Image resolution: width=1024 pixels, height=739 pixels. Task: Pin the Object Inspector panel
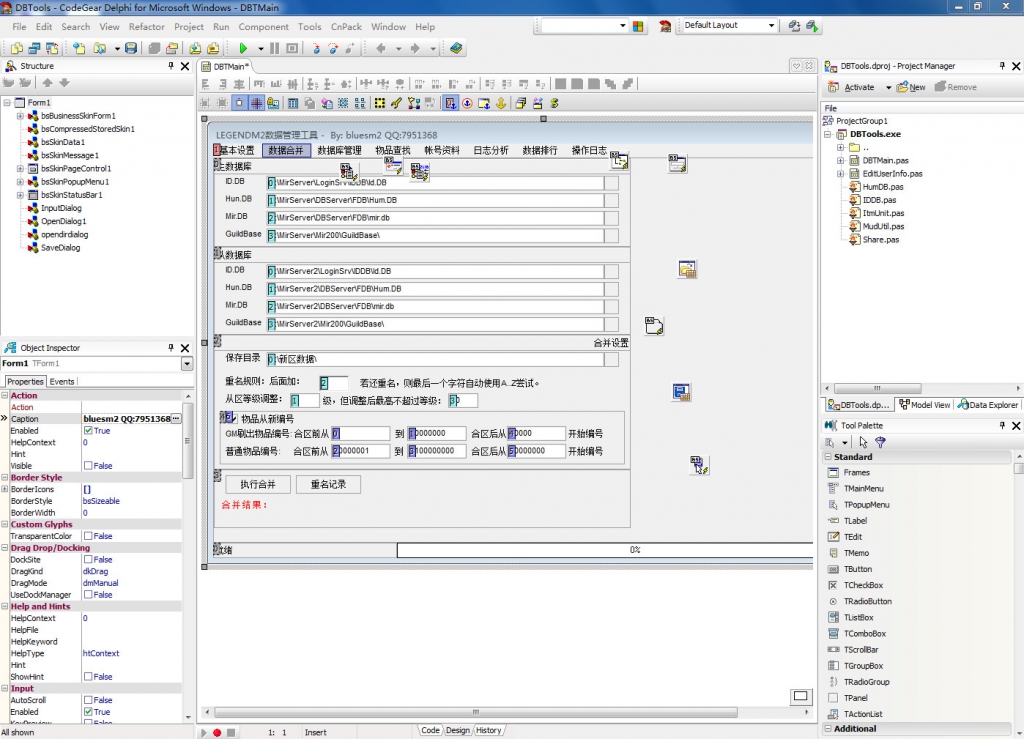pos(171,348)
